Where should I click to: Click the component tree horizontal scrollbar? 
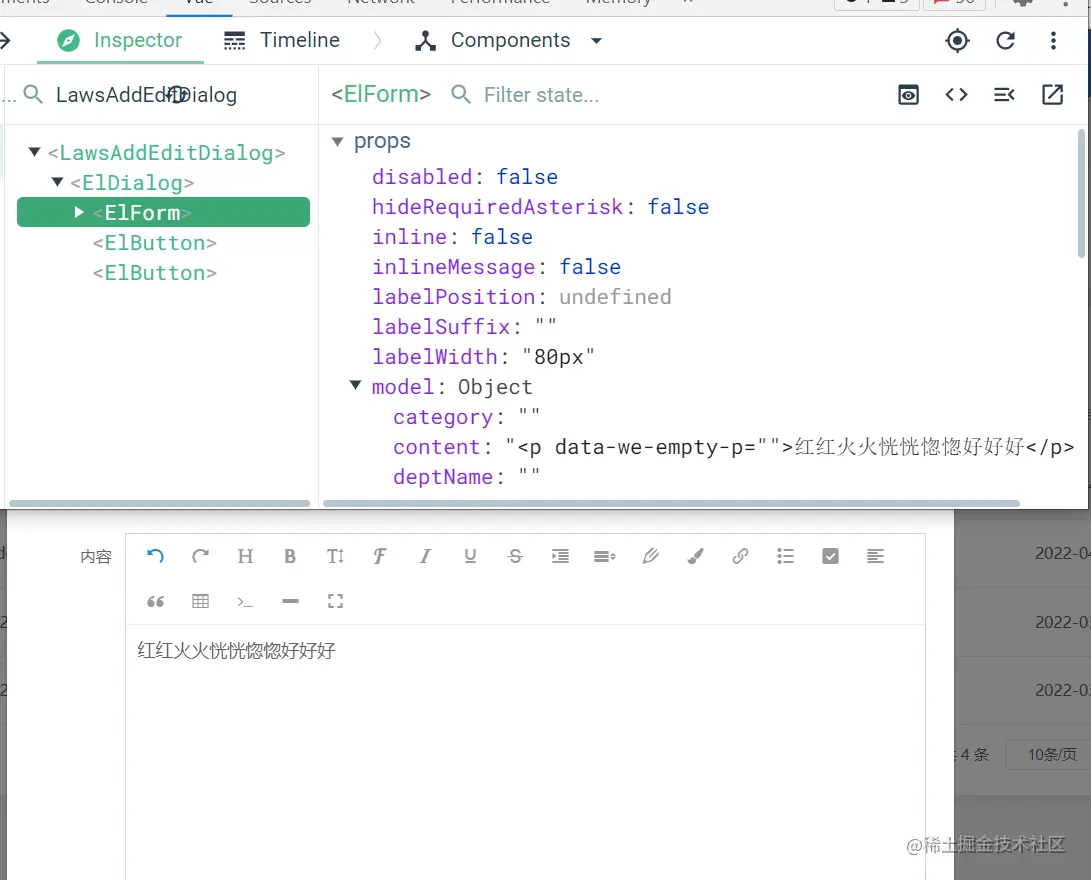pos(159,503)
